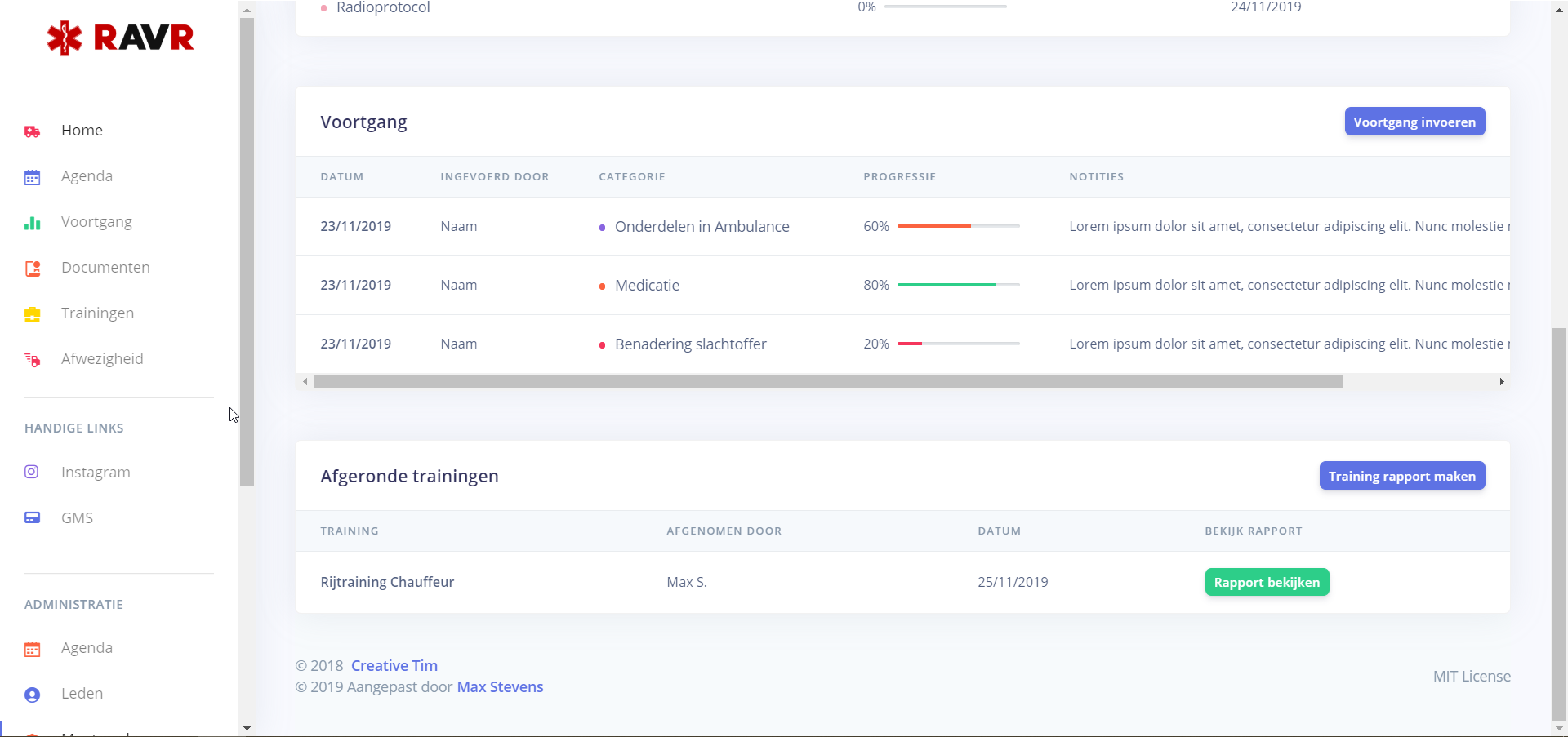This screenshot has height=737, width=1568.
Task: Open the Creative Tim footer link
Action: click(x=394, y=665)
